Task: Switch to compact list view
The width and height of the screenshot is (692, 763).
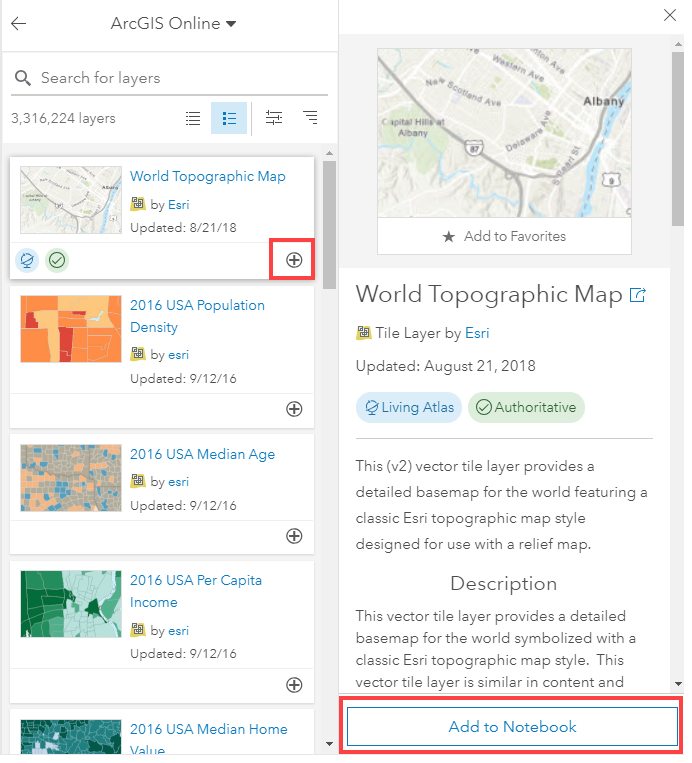Action: pos(193,118)
